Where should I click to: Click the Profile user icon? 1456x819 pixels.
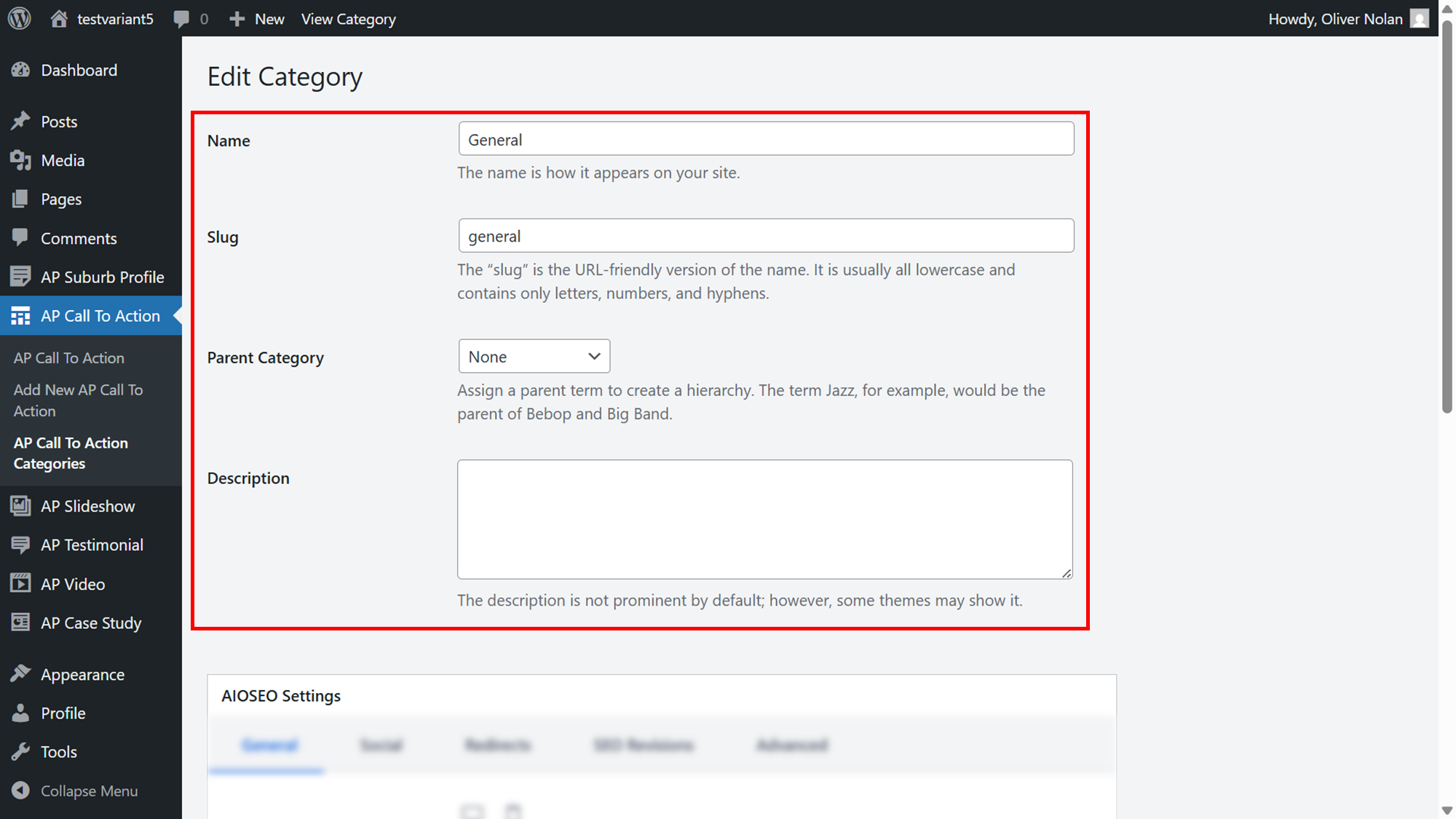pos(20,713)
